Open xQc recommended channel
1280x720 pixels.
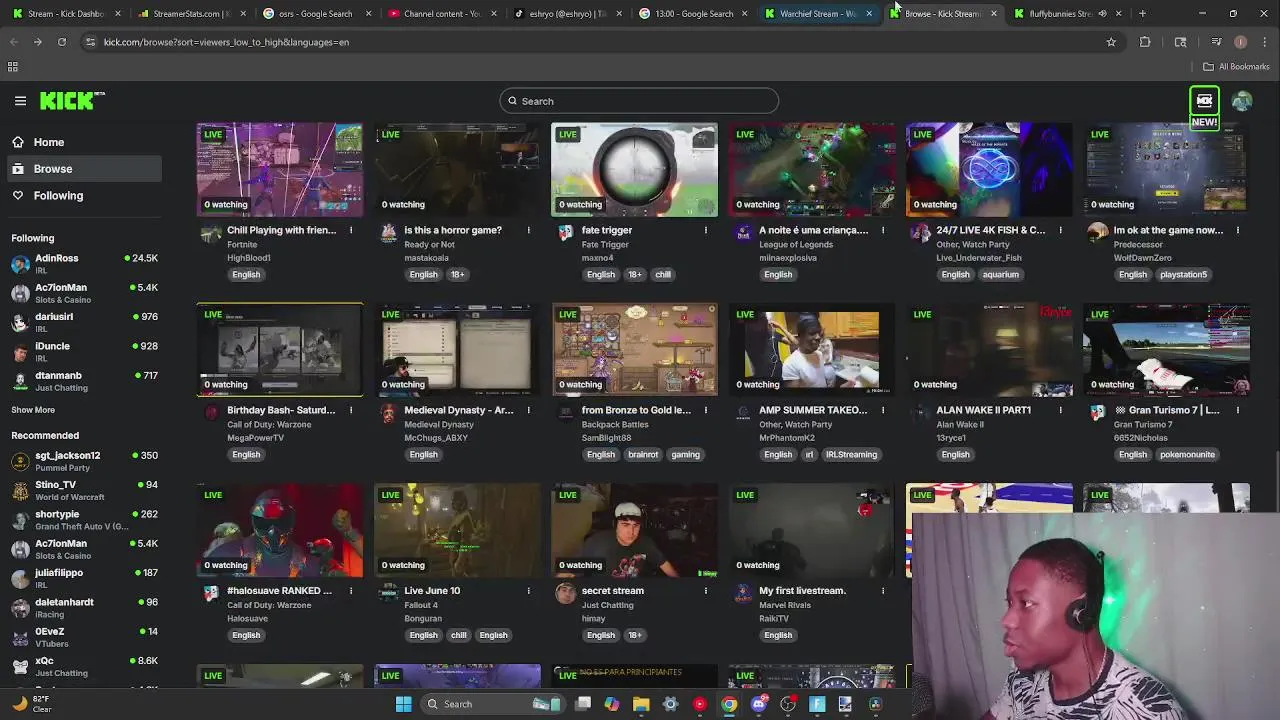[84, 667]
